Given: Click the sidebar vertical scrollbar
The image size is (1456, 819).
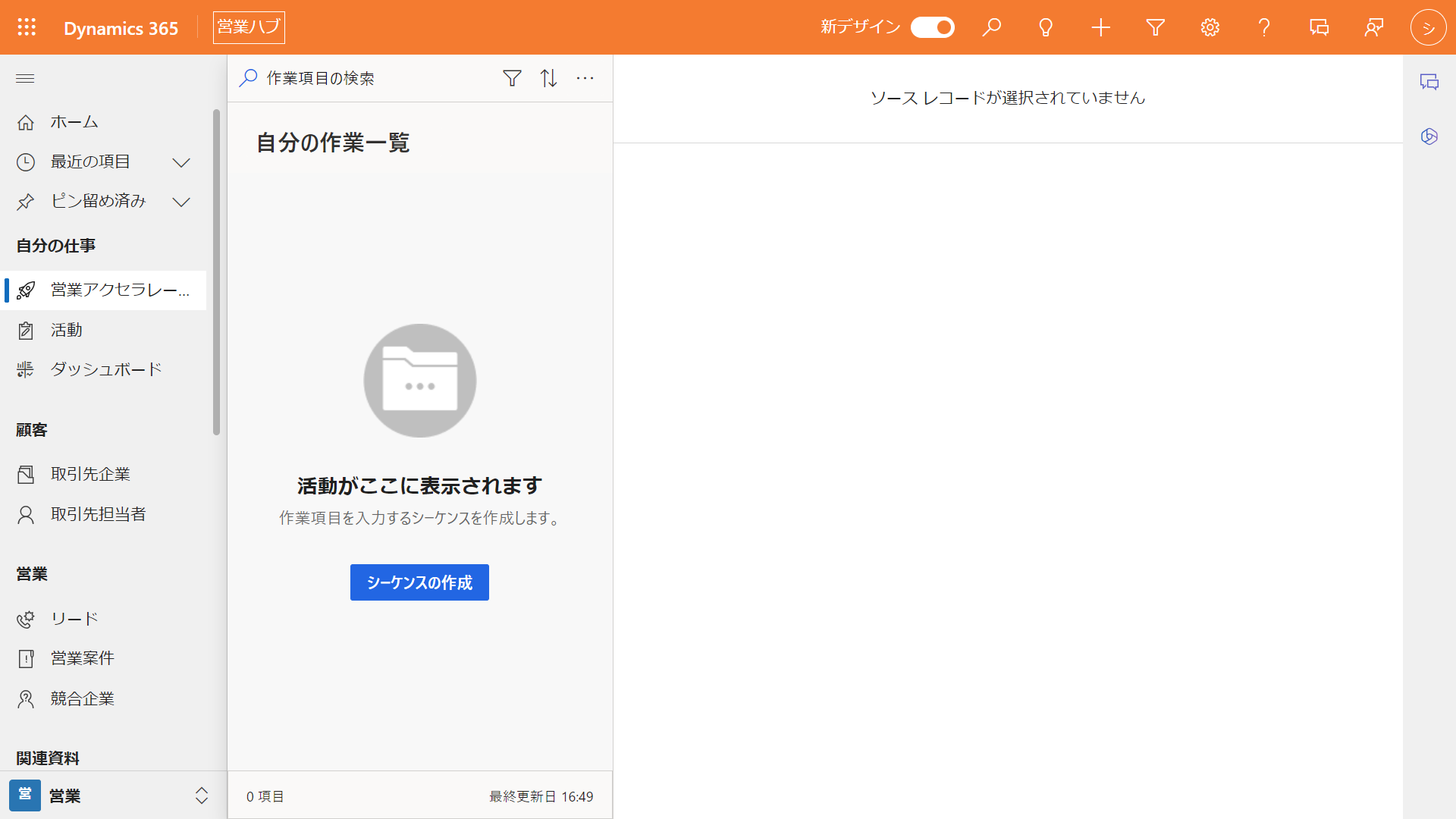Looking at the screenshot, I should (x=216, y=273).
